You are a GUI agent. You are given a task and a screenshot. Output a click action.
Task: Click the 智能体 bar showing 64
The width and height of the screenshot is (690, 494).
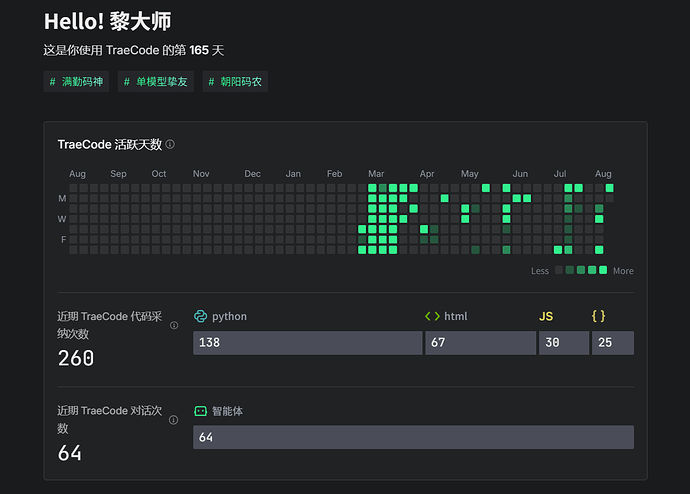click(x=414, y=437)
